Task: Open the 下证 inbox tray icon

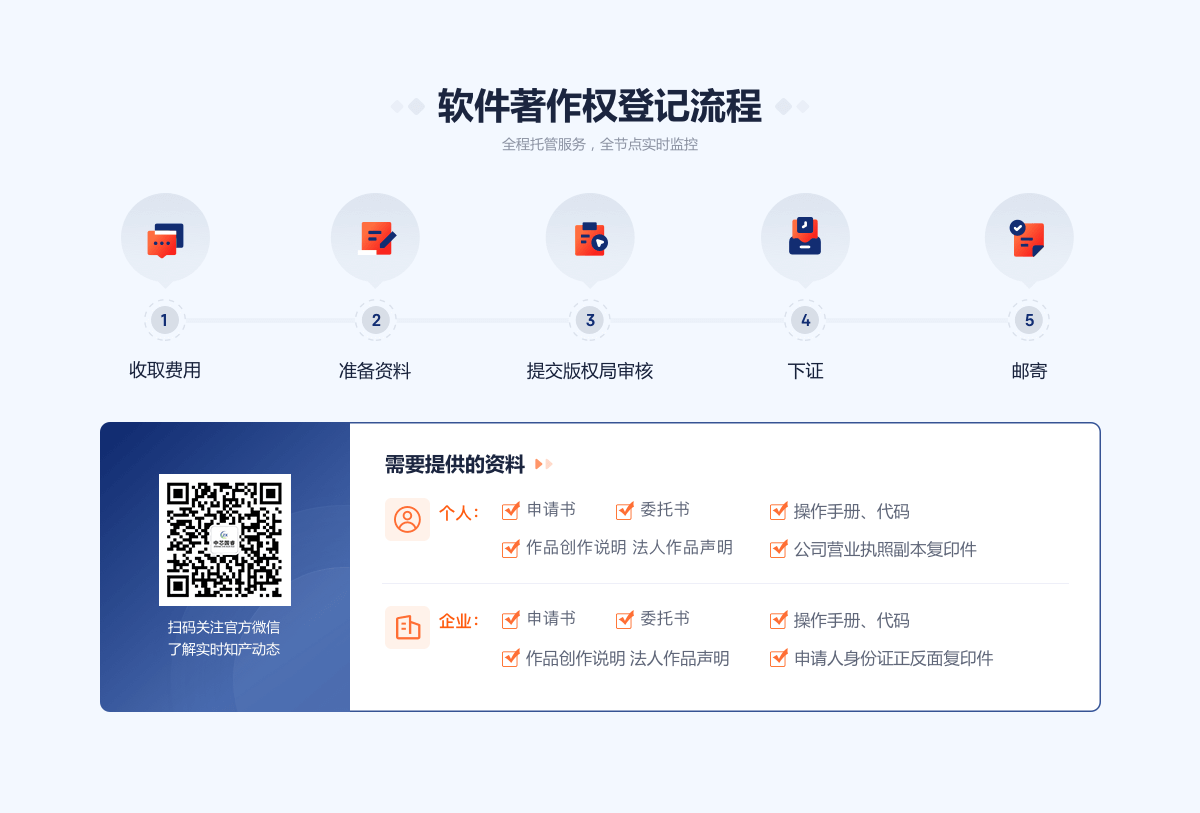Action: (x=805, y=236)
